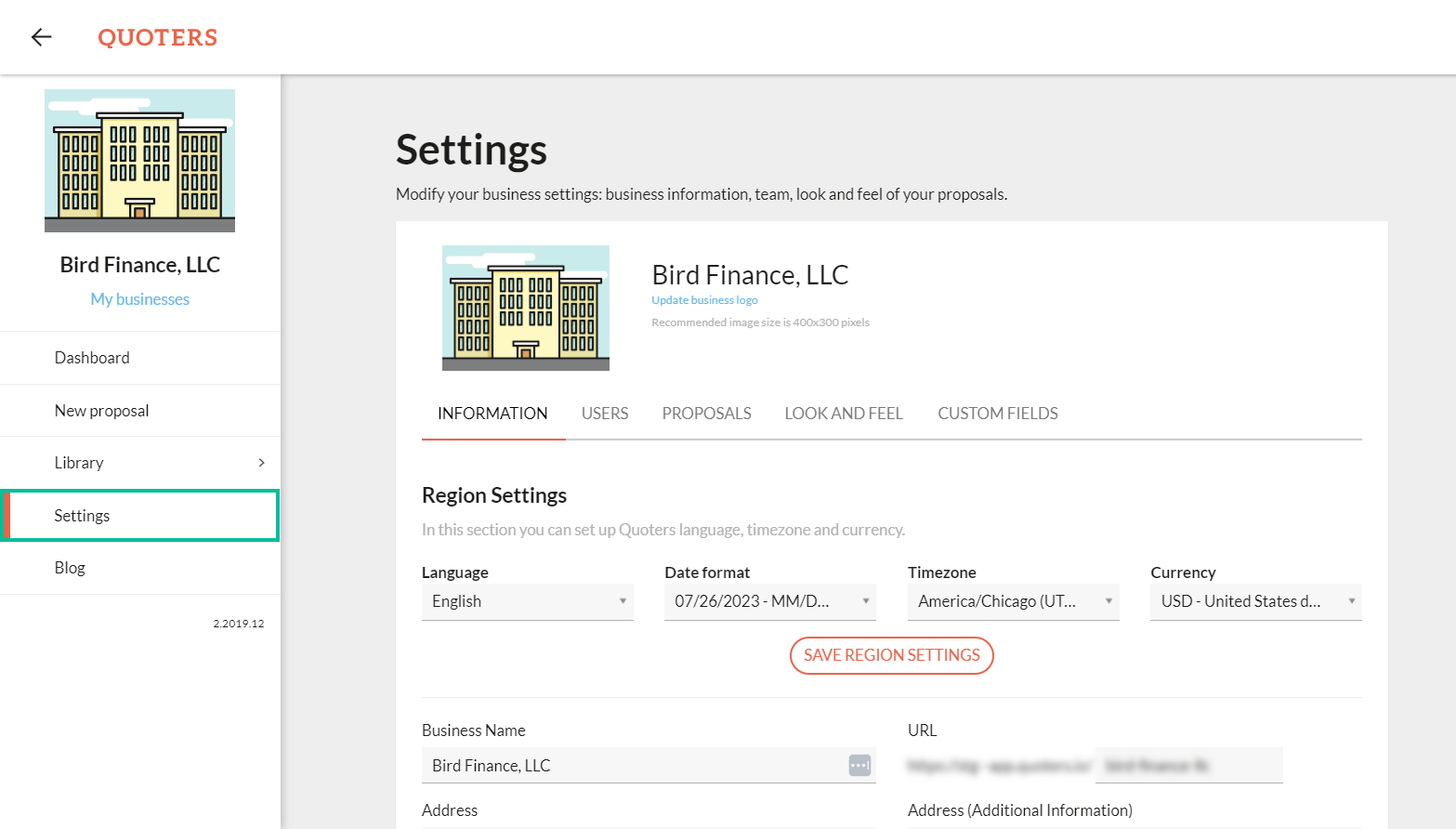Image resolution: width=1456 pixels, height=829 pixels.
Task: Select Settings in the sidebar
Action: [140, 516]
